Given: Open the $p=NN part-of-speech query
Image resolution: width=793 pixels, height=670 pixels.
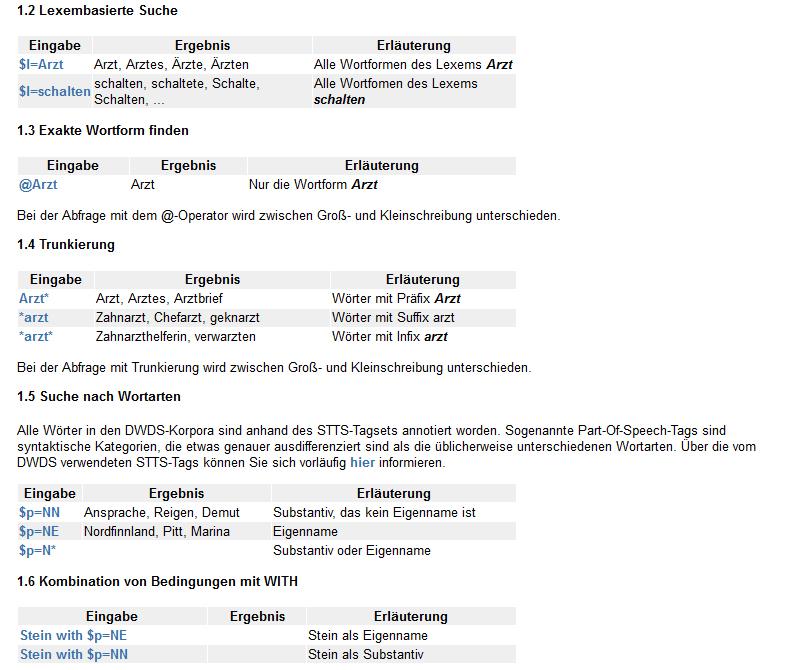Looking at the screenshot, I should coord(39,512).
